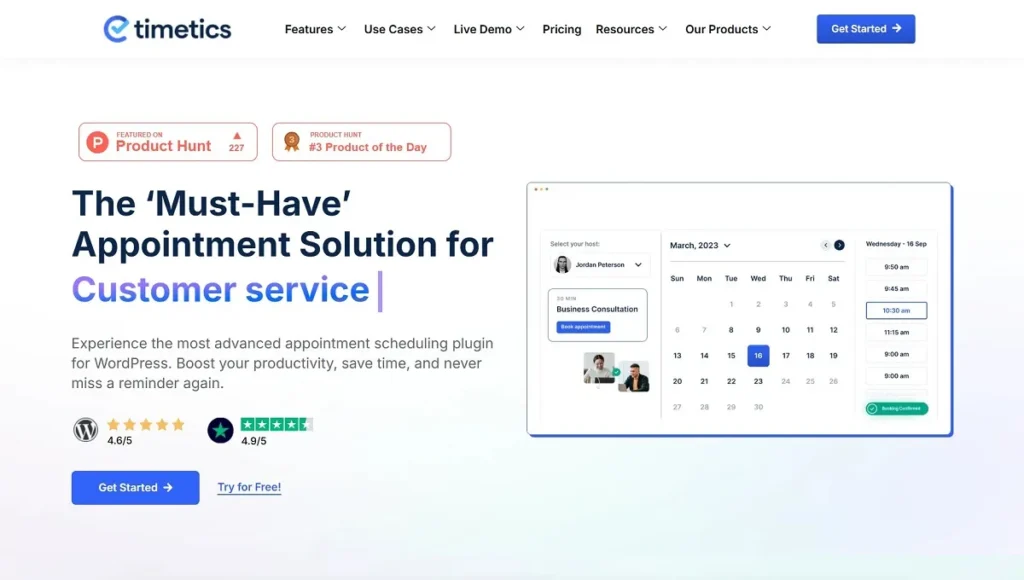
Task: Click the Business Consultation card title
Action: pyautogui.click(x=597, y=309)
